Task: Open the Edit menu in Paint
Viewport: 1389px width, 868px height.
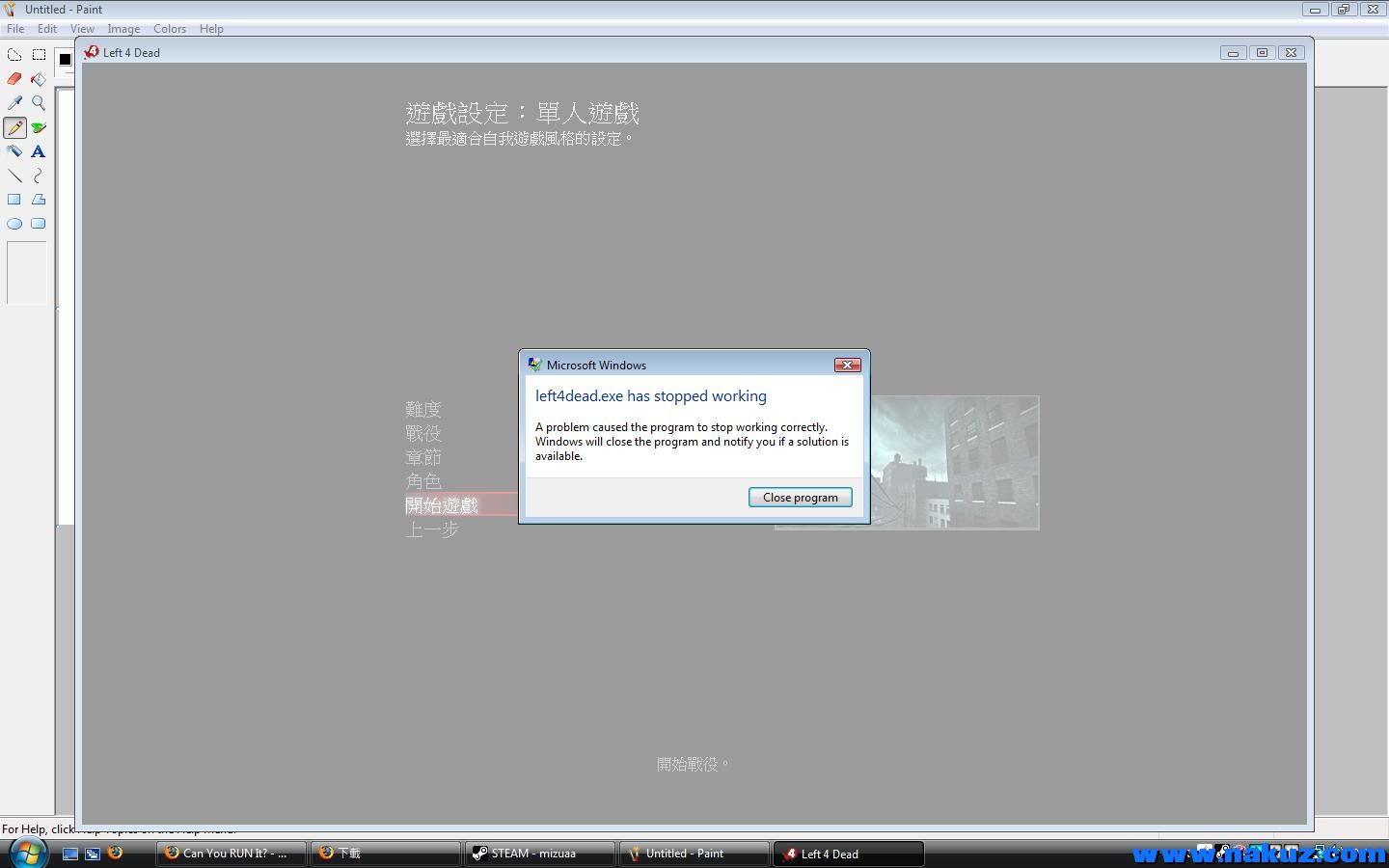Action: tap(47, 29)
